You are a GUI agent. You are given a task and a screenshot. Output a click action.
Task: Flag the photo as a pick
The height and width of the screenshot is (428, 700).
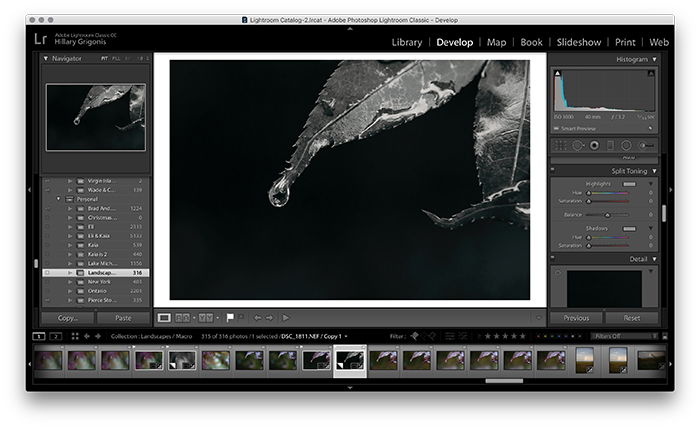coord(230,318)
